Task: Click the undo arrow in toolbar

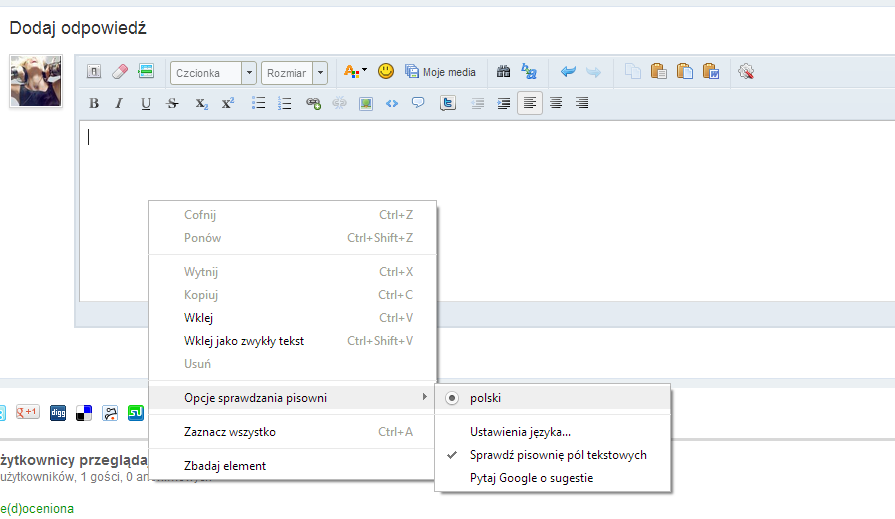Action: pos(568,72)
